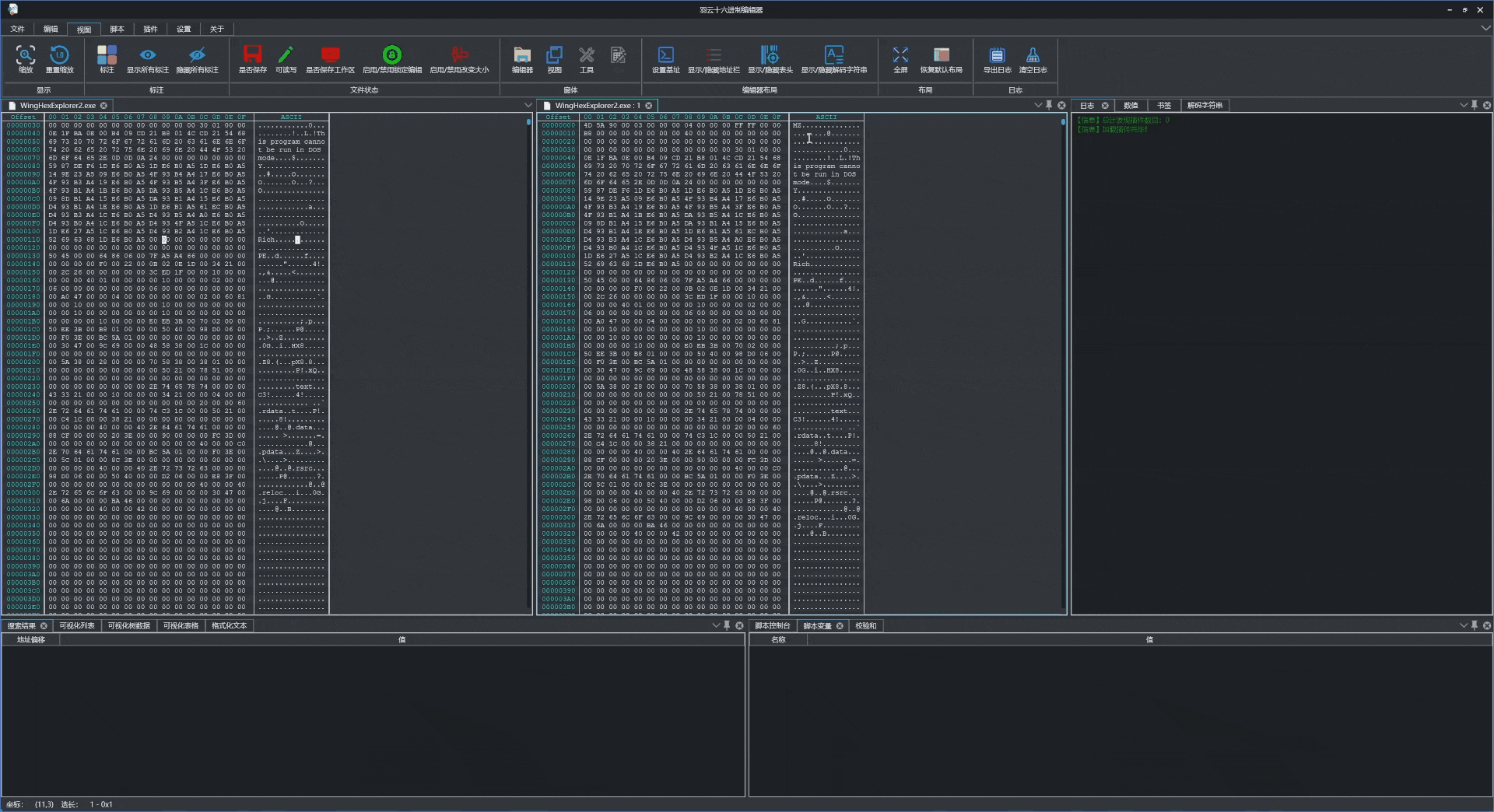The image size is (1494, 812).
Task: Open the 脚本 menu tab
Action: pyautogui.click(x=117, y=29)
